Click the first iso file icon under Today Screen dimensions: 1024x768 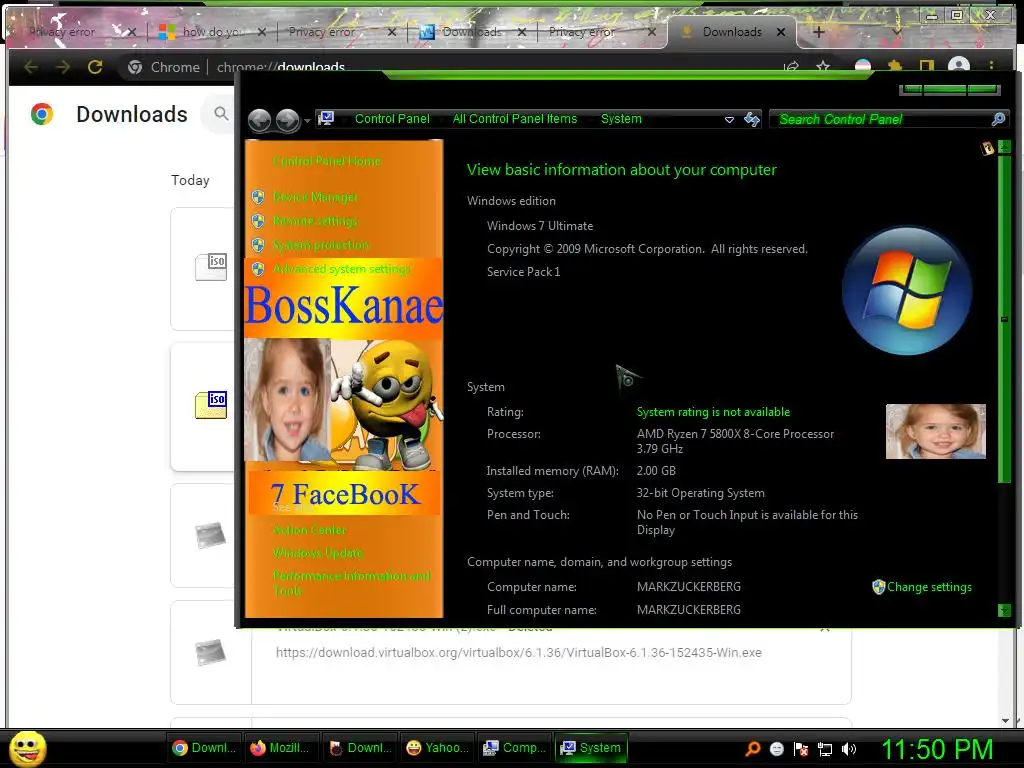[211, 267]
